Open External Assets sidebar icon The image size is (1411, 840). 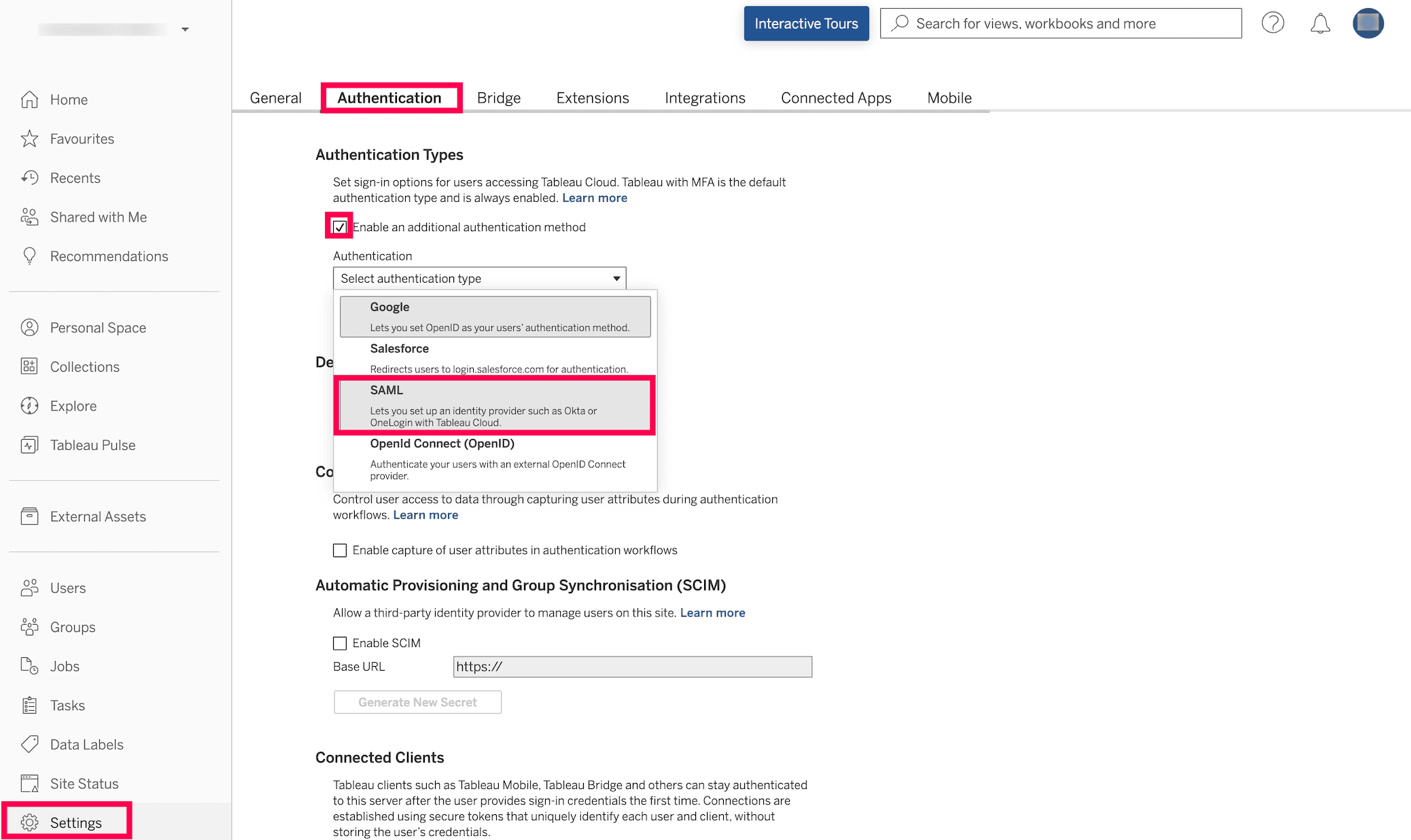coord(29,517)
